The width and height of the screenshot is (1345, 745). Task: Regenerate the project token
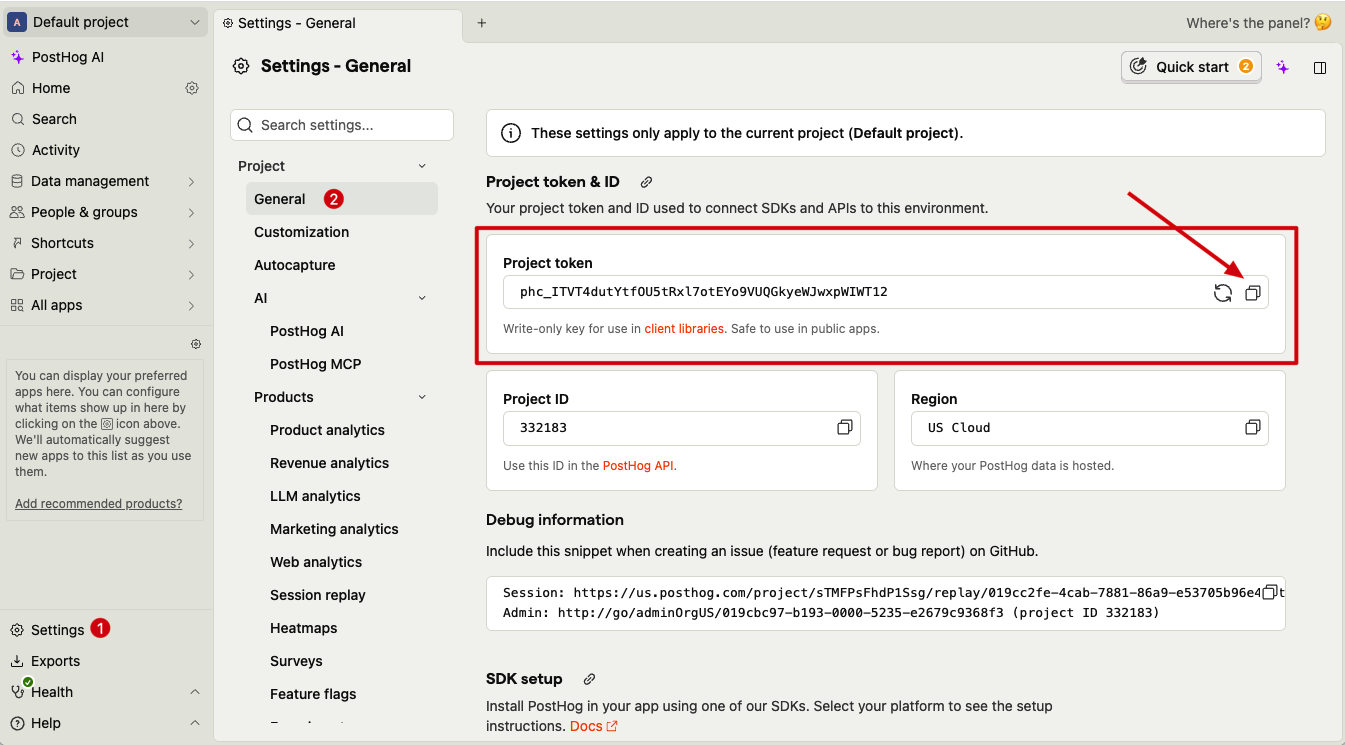point(1222,293)
